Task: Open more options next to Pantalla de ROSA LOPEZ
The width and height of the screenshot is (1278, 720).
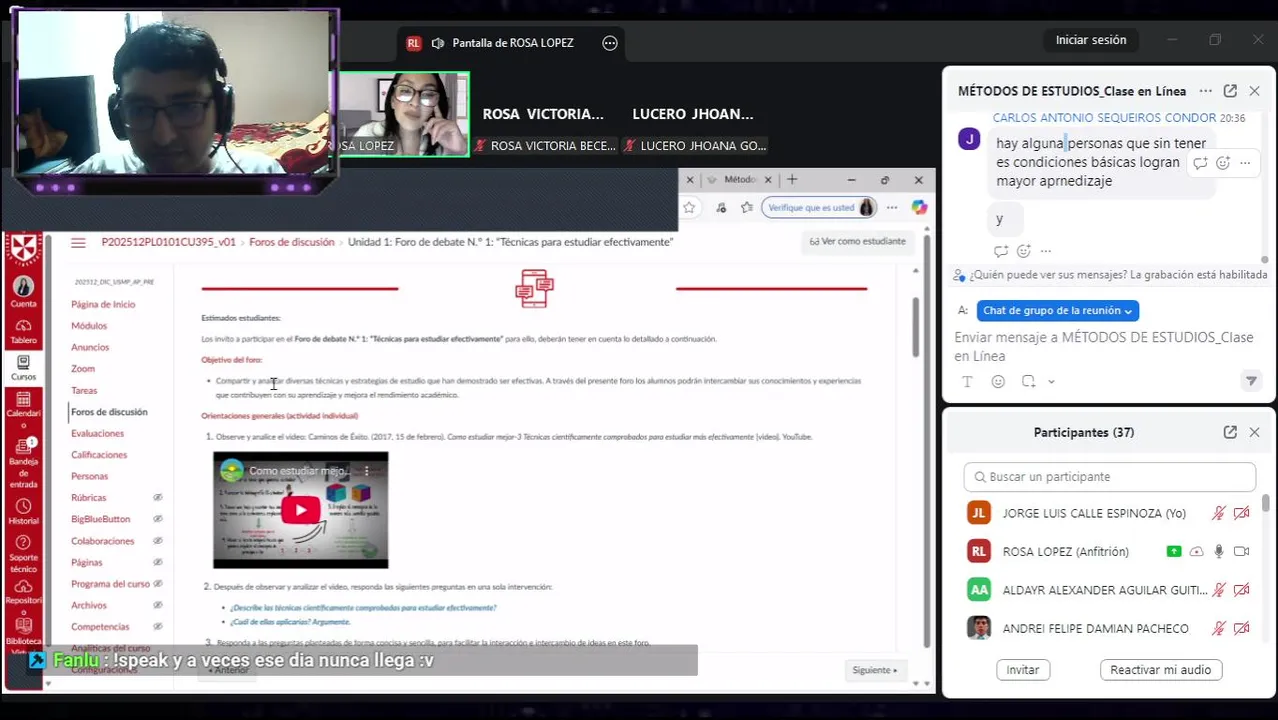Action: [610, 43]
